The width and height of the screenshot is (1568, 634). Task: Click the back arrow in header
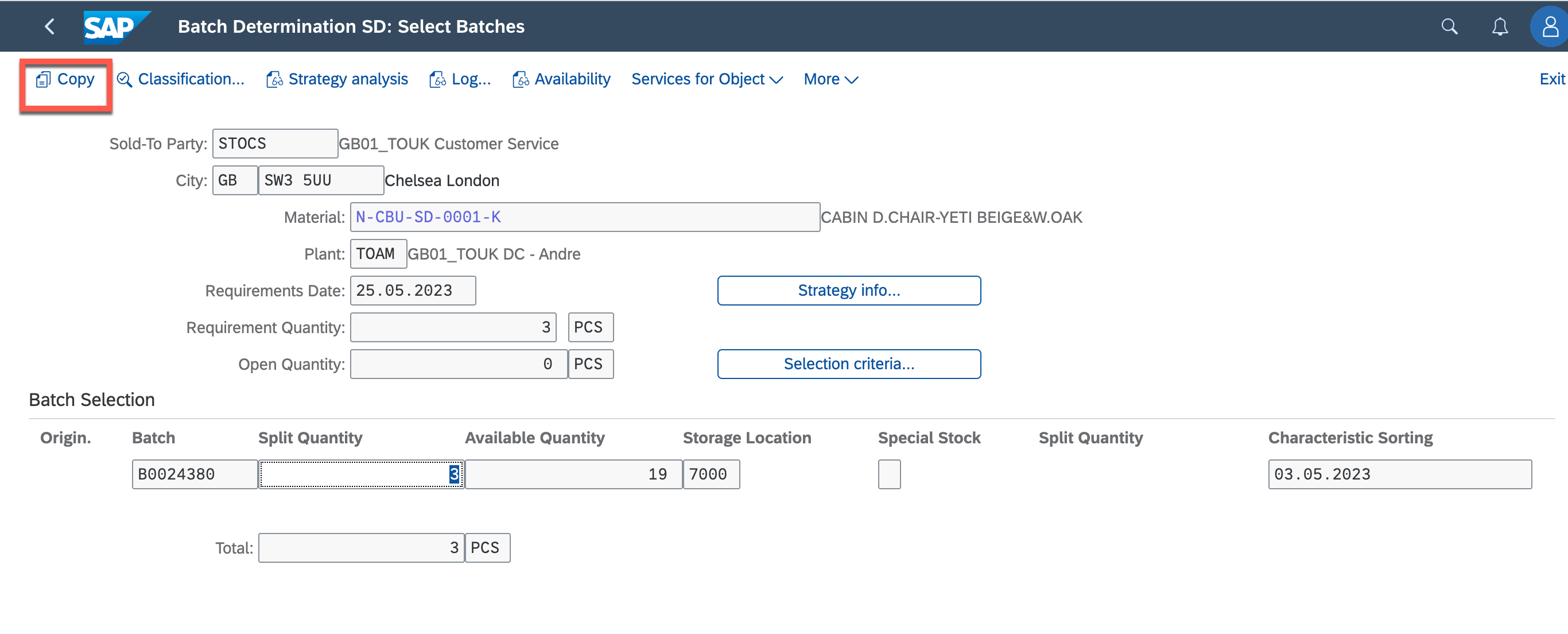click(x=50, y=26)
